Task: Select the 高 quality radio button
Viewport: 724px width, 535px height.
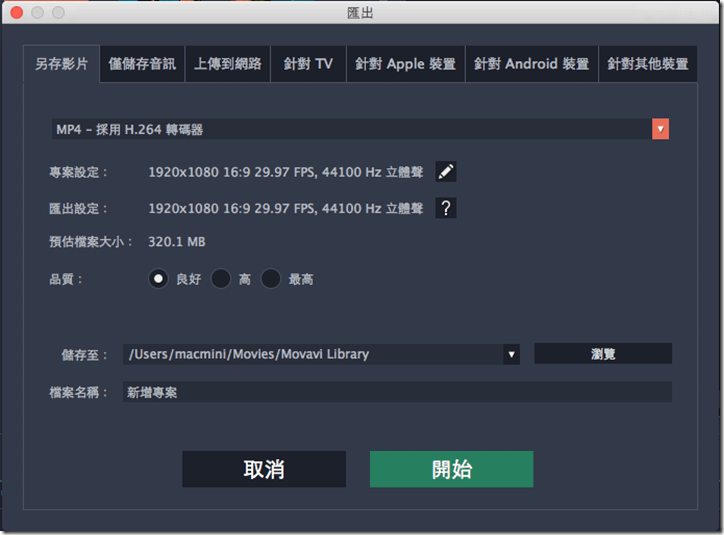Action: tap(221, 279)
